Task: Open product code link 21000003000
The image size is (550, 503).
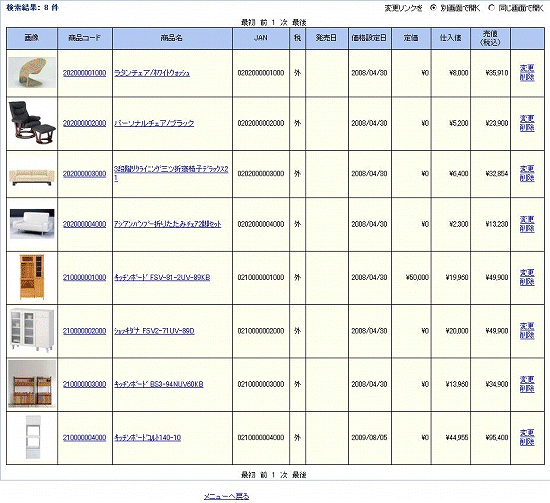Action: click(85, 384)
